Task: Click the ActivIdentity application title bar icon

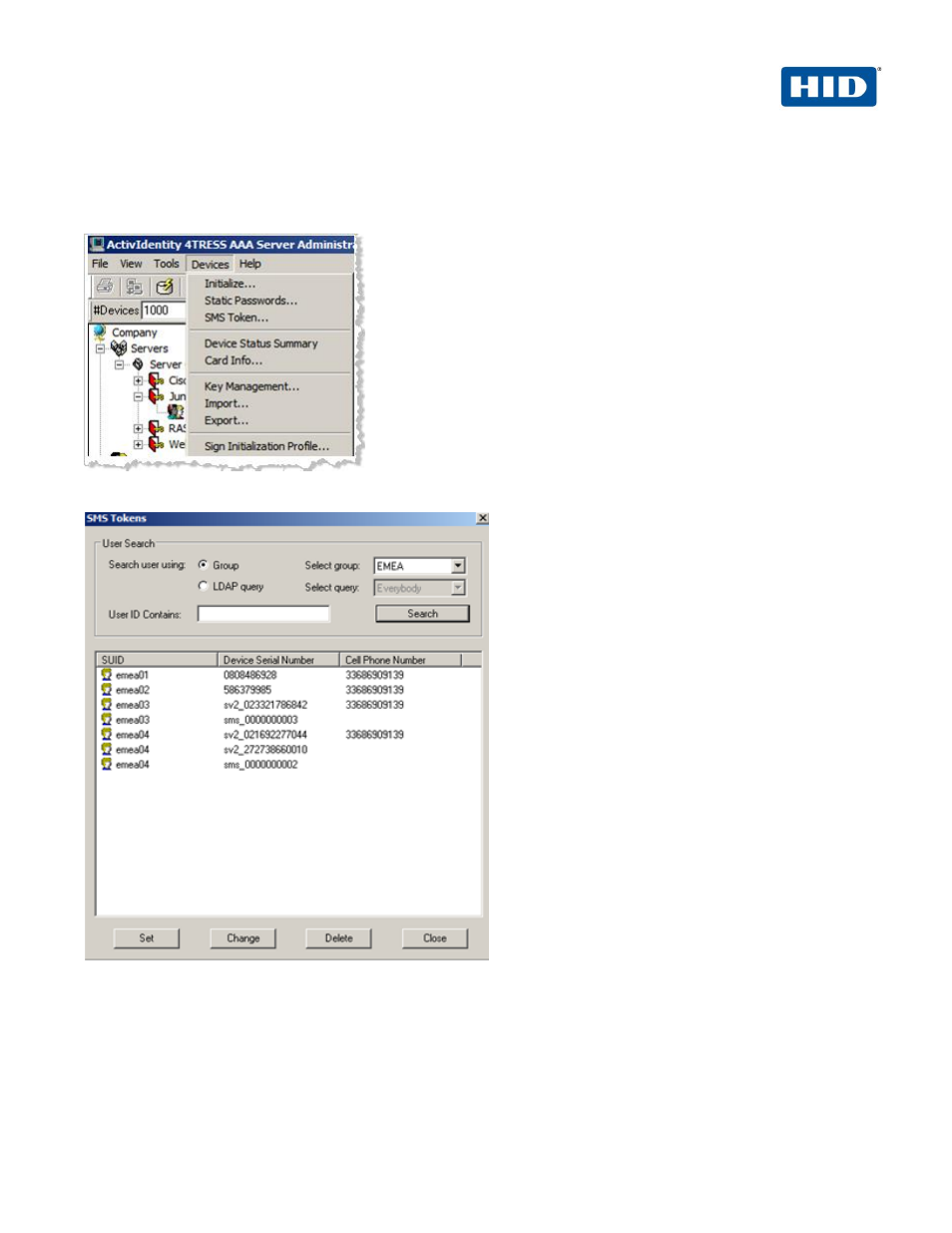Action: [97, 245]
